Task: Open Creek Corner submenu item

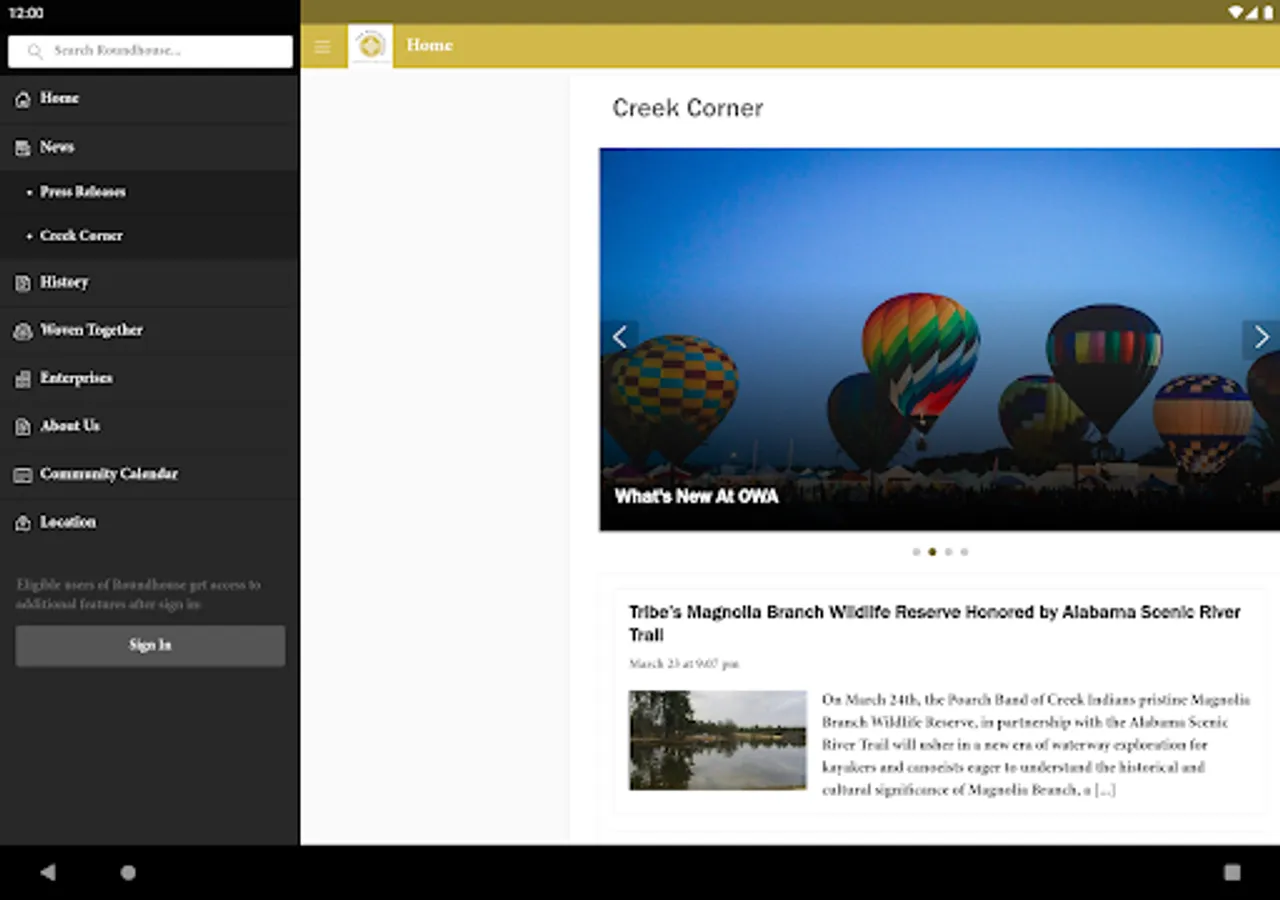Action: 81,236
